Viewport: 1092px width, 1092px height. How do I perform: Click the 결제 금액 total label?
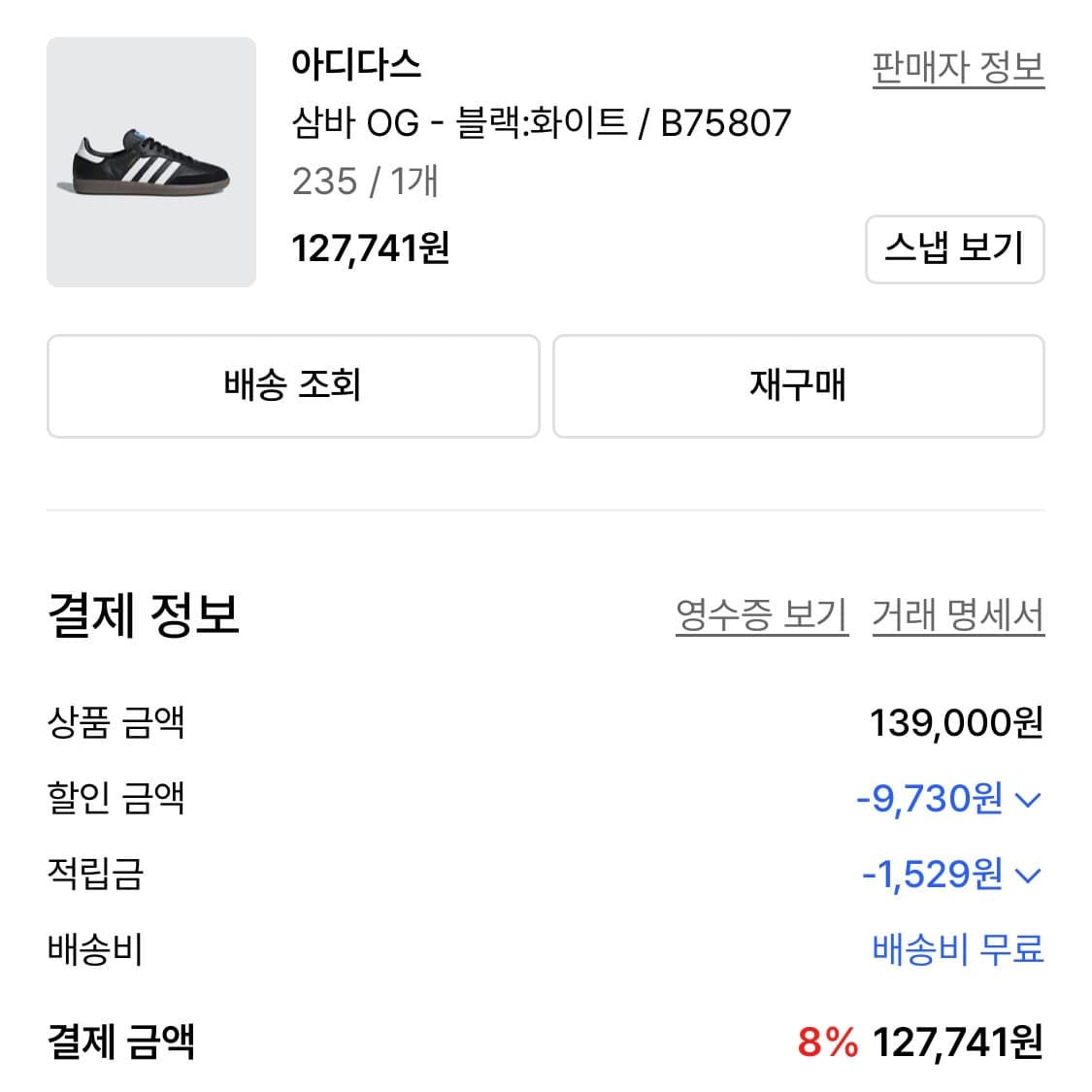click(121, 1042)
